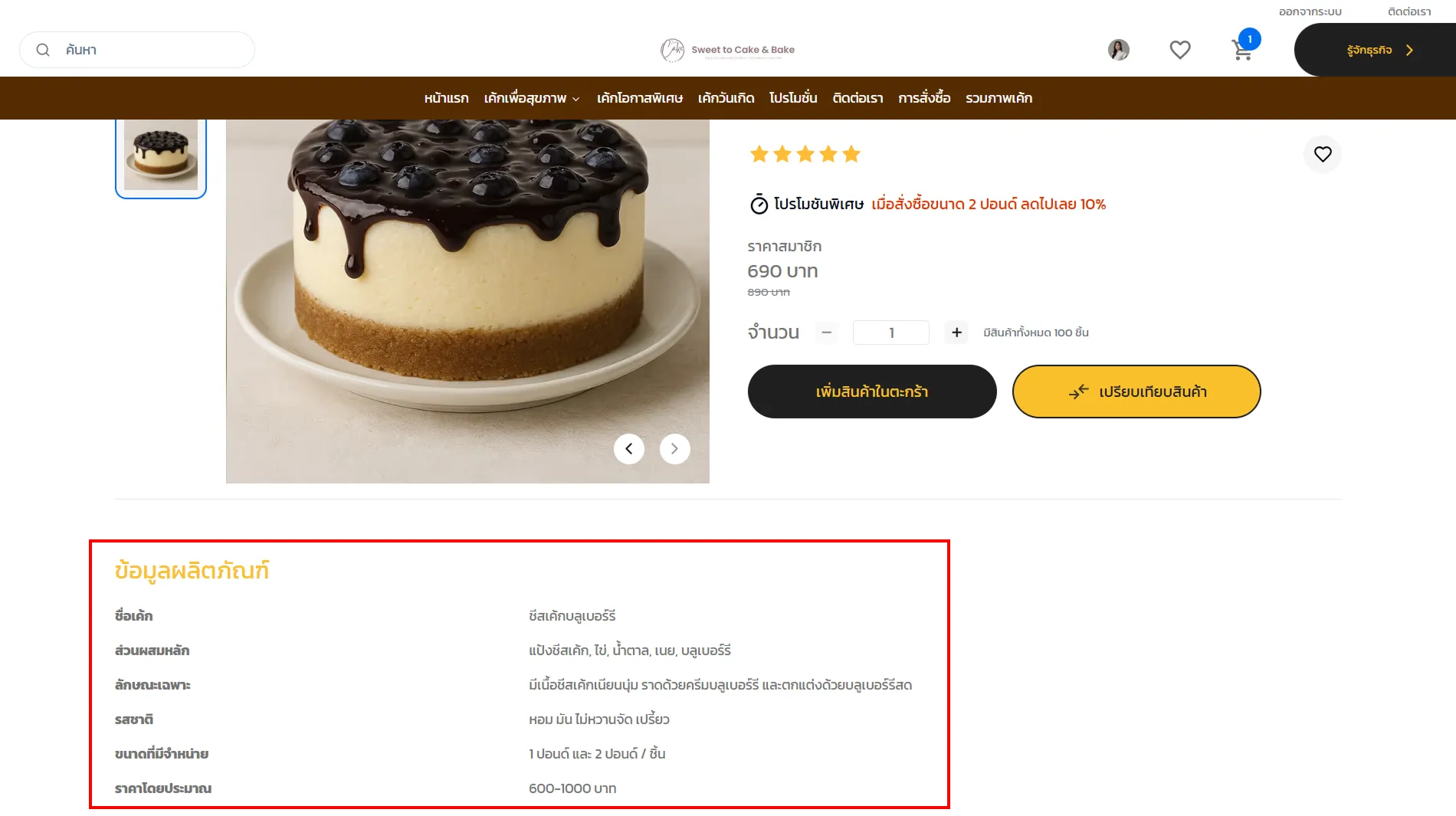
Task: Click the five-star rating
Action: click(x=805, y=155)
